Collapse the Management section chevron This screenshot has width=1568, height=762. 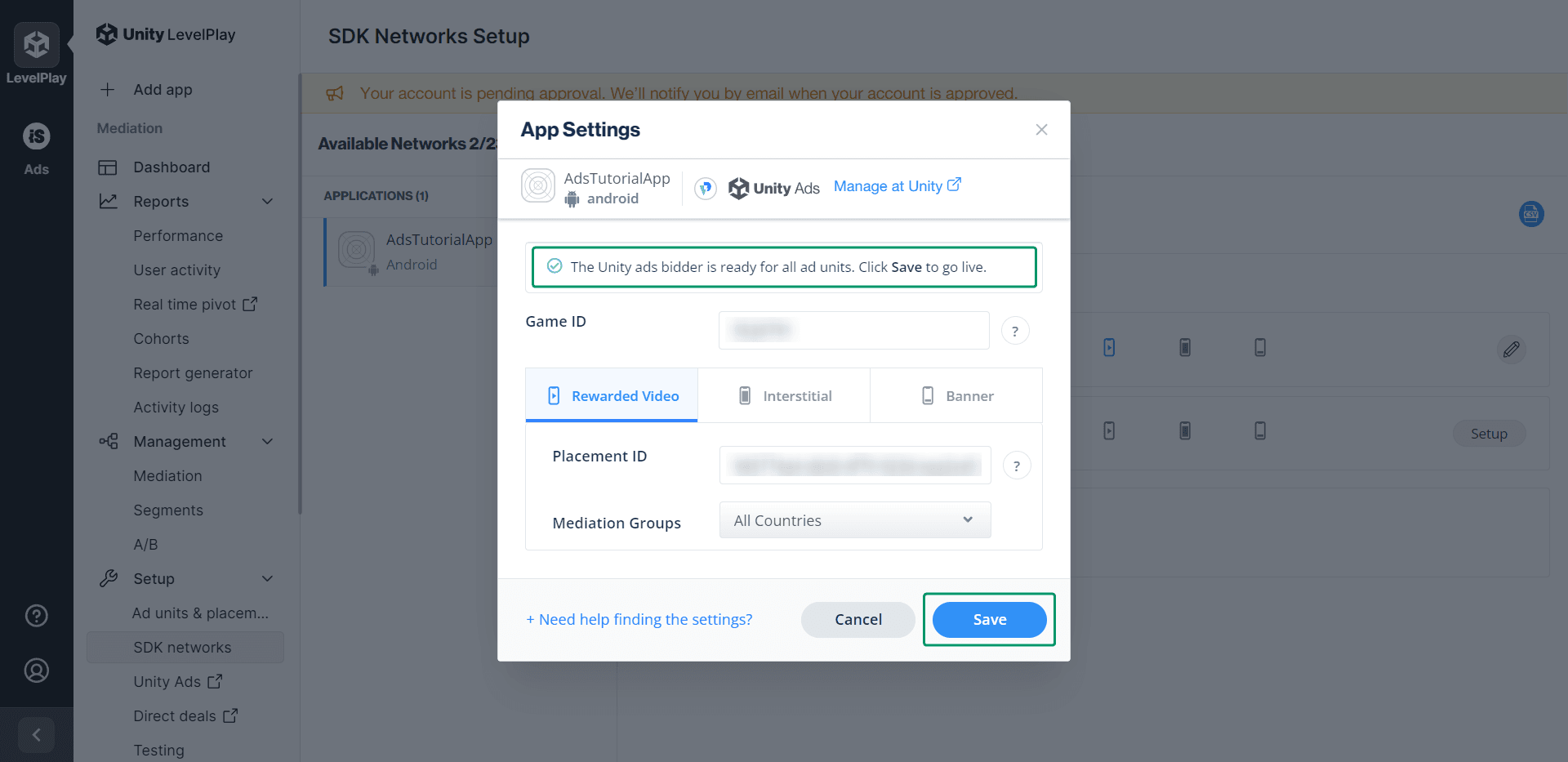pos(268,441)
